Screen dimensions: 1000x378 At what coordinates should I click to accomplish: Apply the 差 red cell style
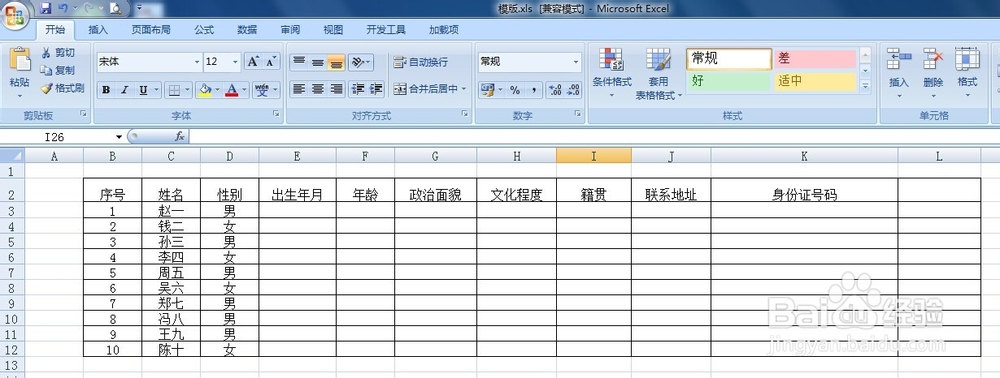[815, 59]
